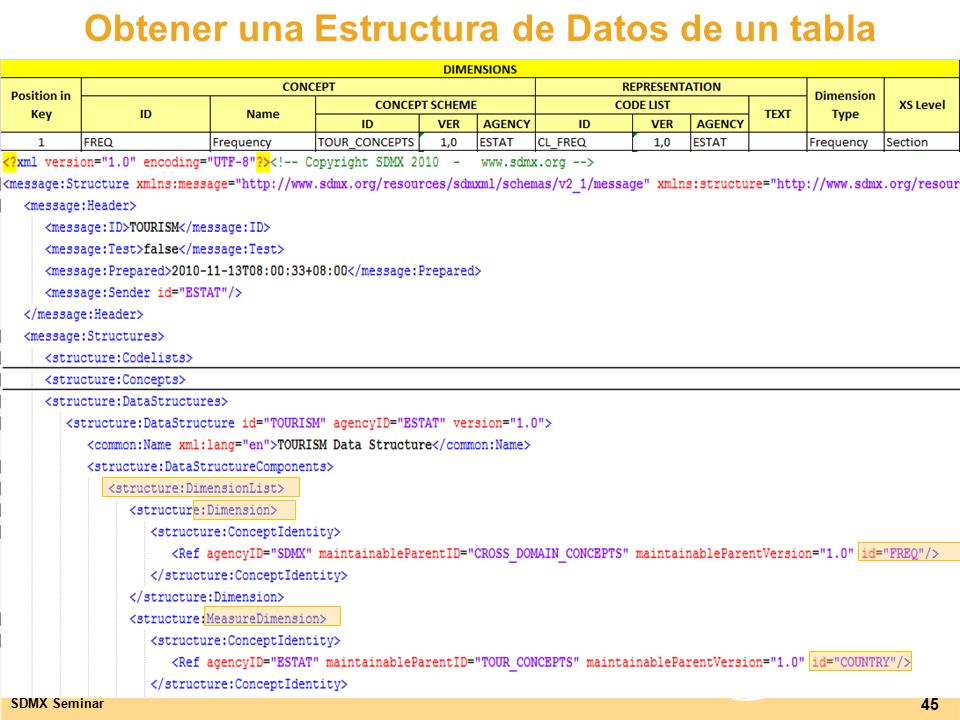Click the 'SDMX Seminar' footer text
Image resolution: width=960 pixels, height=720 pixels.
coord(58,703)
